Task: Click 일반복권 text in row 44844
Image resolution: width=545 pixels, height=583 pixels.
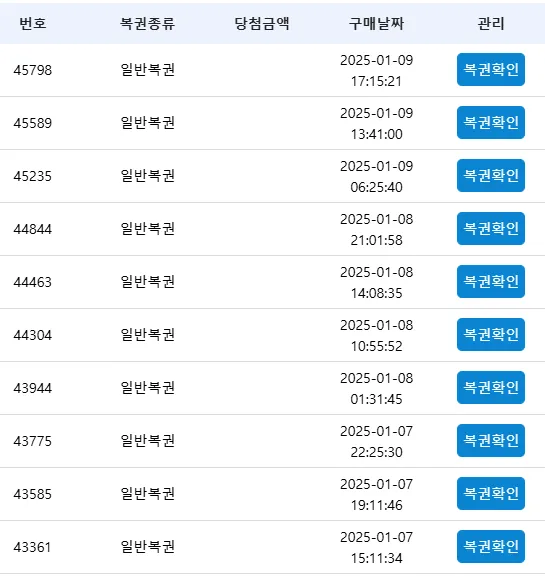Action: pyautogui.click(x=148, y=228)
